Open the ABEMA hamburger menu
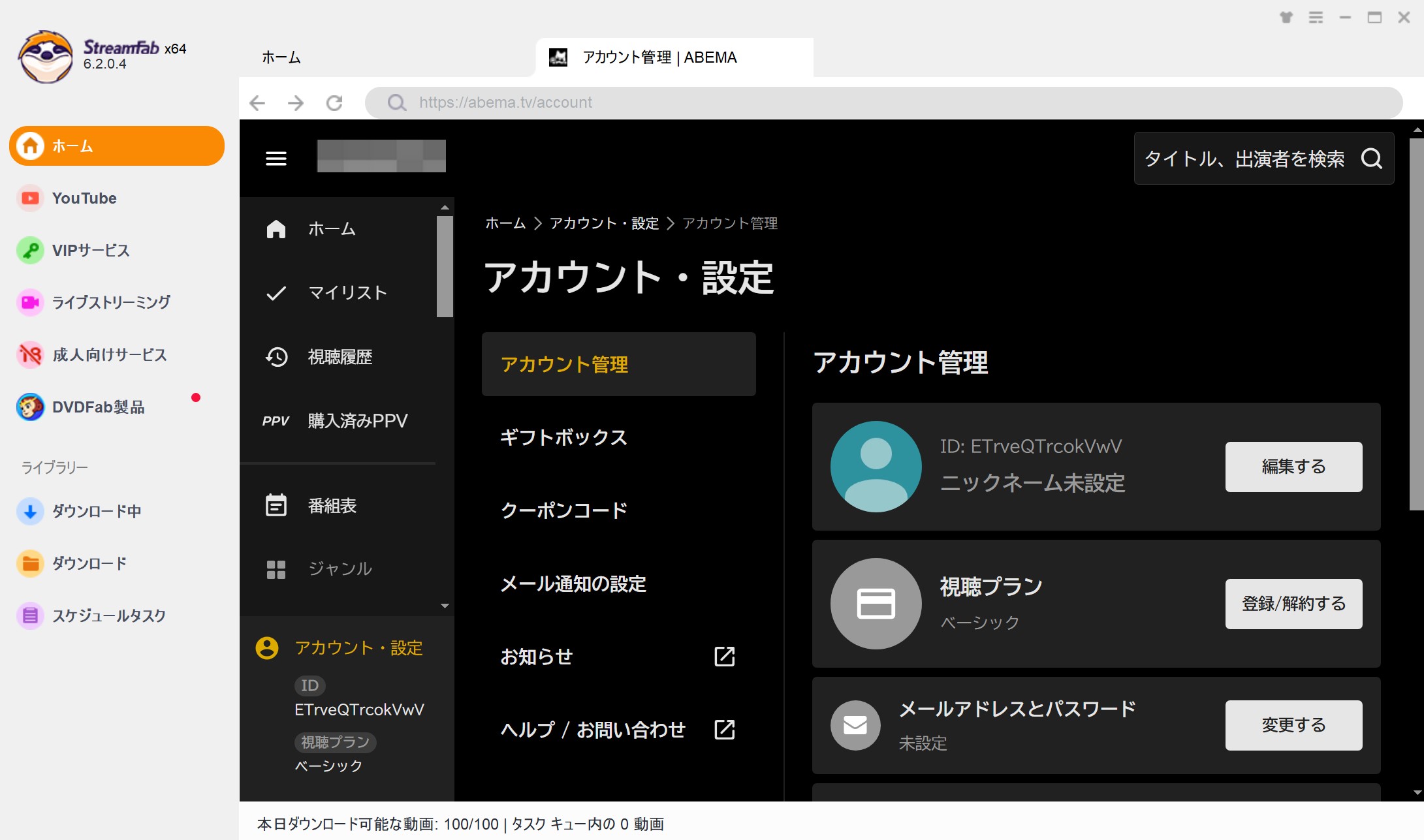The width and height of the screenshot is (1424, 840). tap(276, 159)
